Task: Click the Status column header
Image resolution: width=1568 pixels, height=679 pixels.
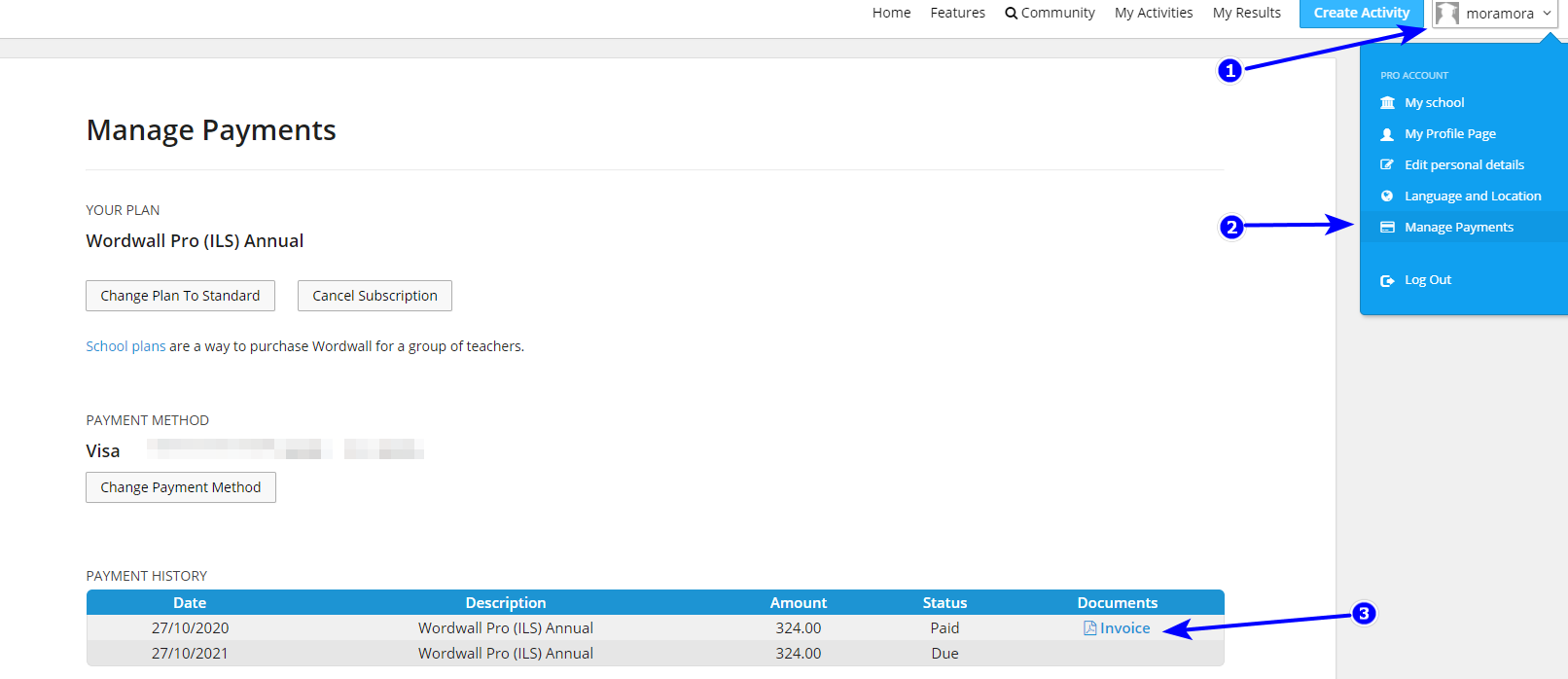Action: point(944,603)
